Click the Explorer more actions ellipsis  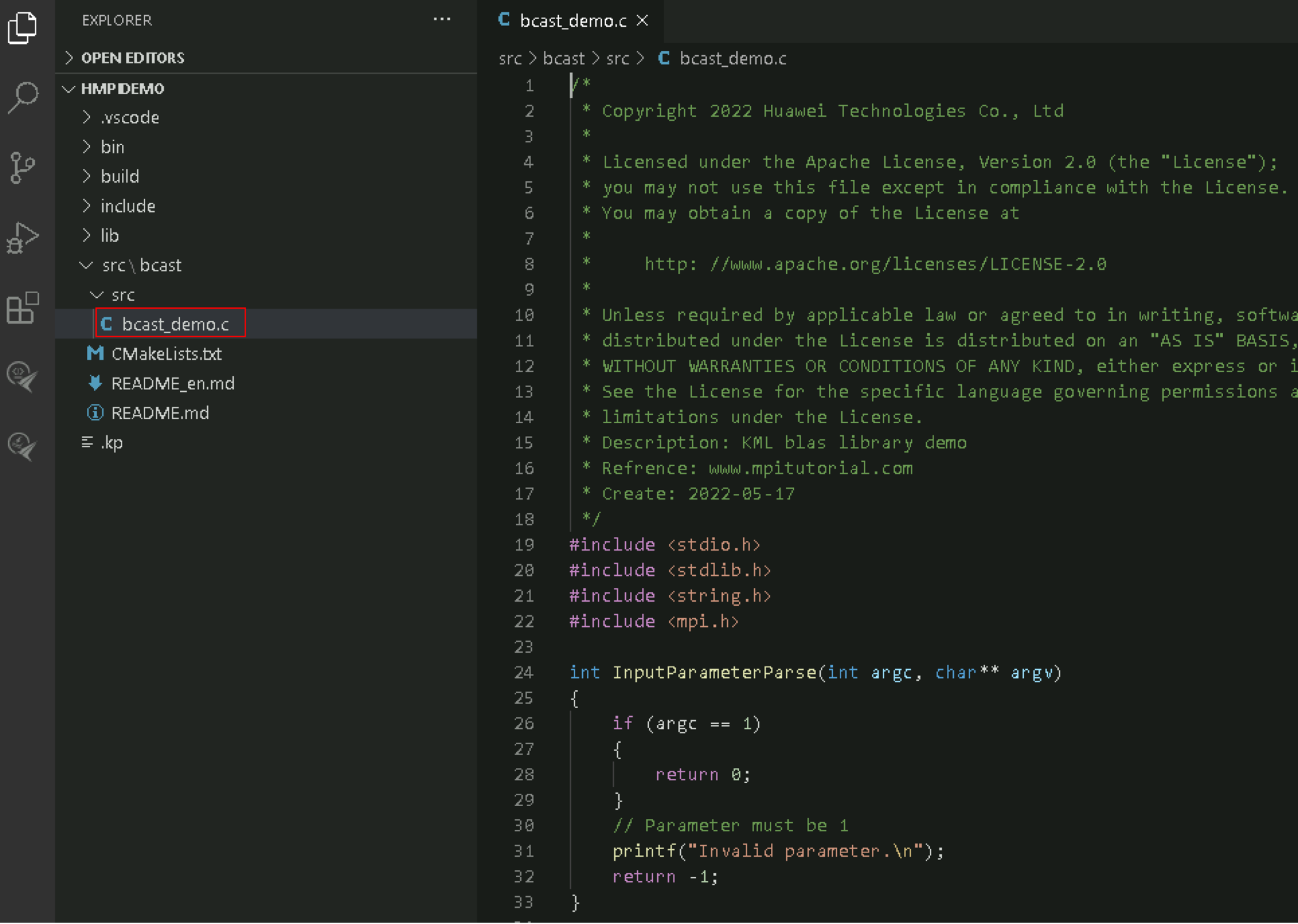(442, 20)
